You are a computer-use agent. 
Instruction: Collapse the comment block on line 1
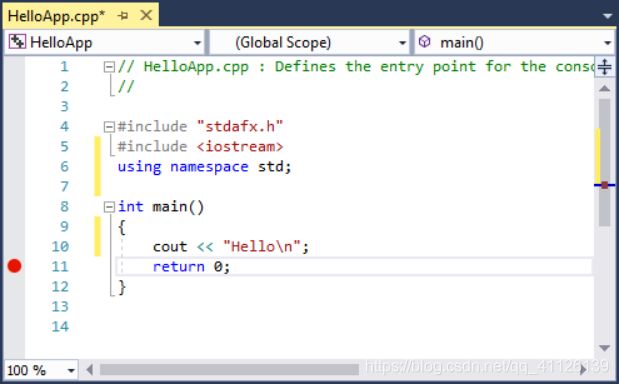pos(109,67)
